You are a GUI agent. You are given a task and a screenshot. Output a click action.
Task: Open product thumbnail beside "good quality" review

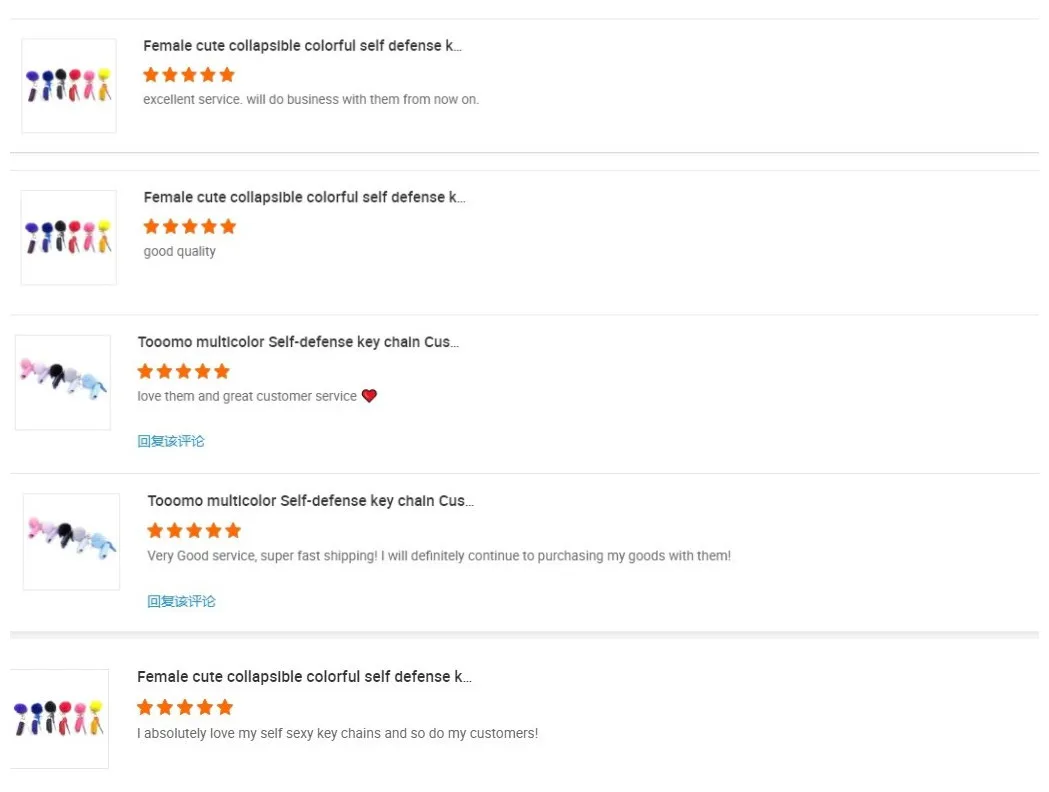69,238
